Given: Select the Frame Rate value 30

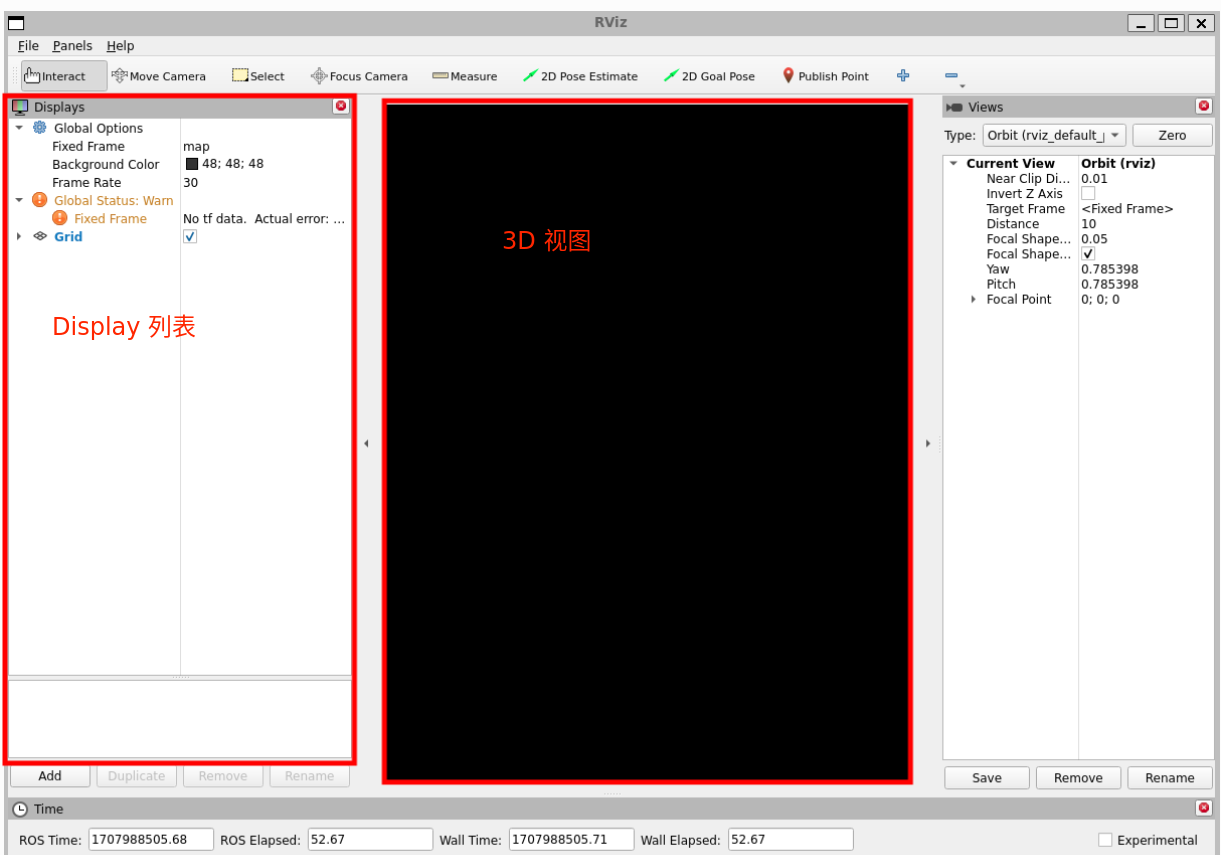Looking at the screenshot, I should pyautogui.click(x=190, y=182).
